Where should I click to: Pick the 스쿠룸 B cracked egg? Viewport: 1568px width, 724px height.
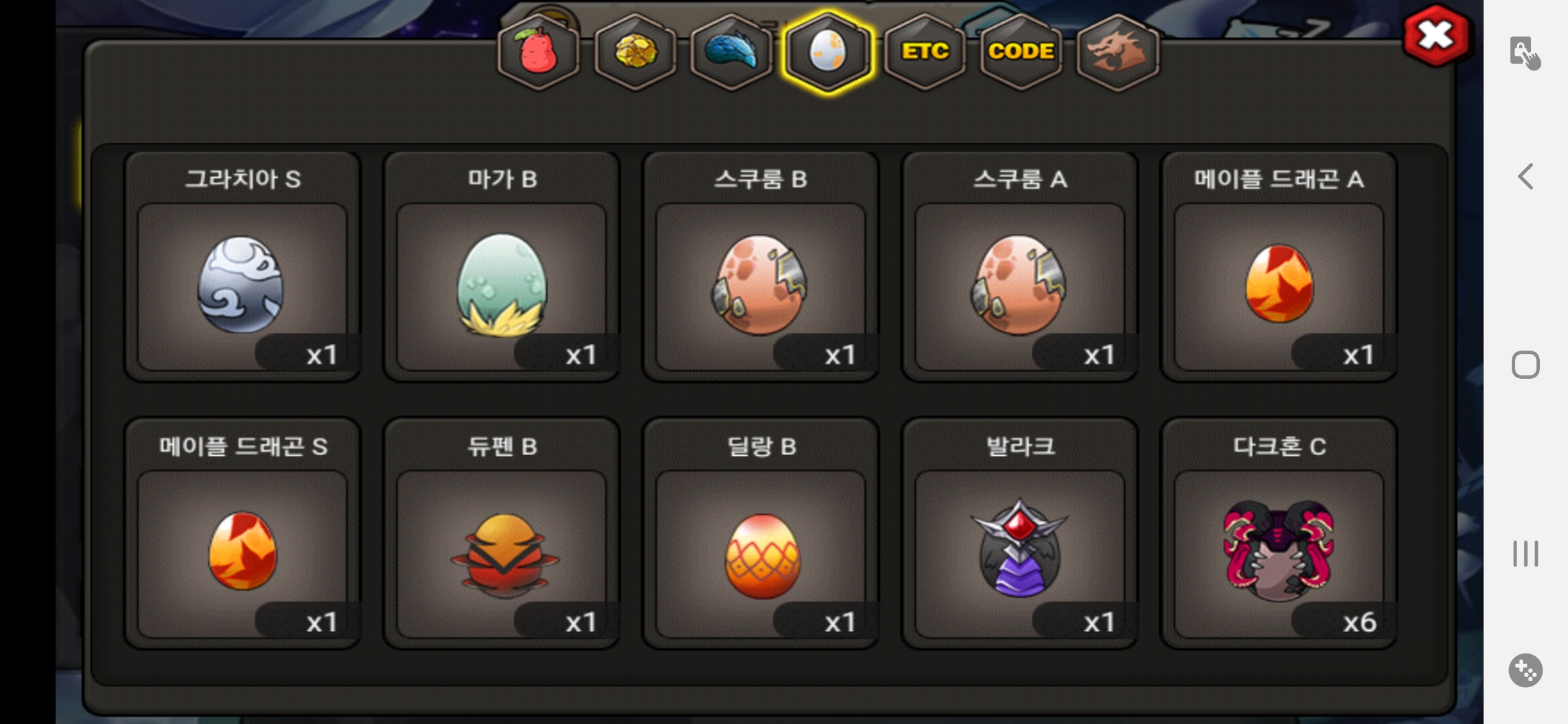click(x=761, y=267)
